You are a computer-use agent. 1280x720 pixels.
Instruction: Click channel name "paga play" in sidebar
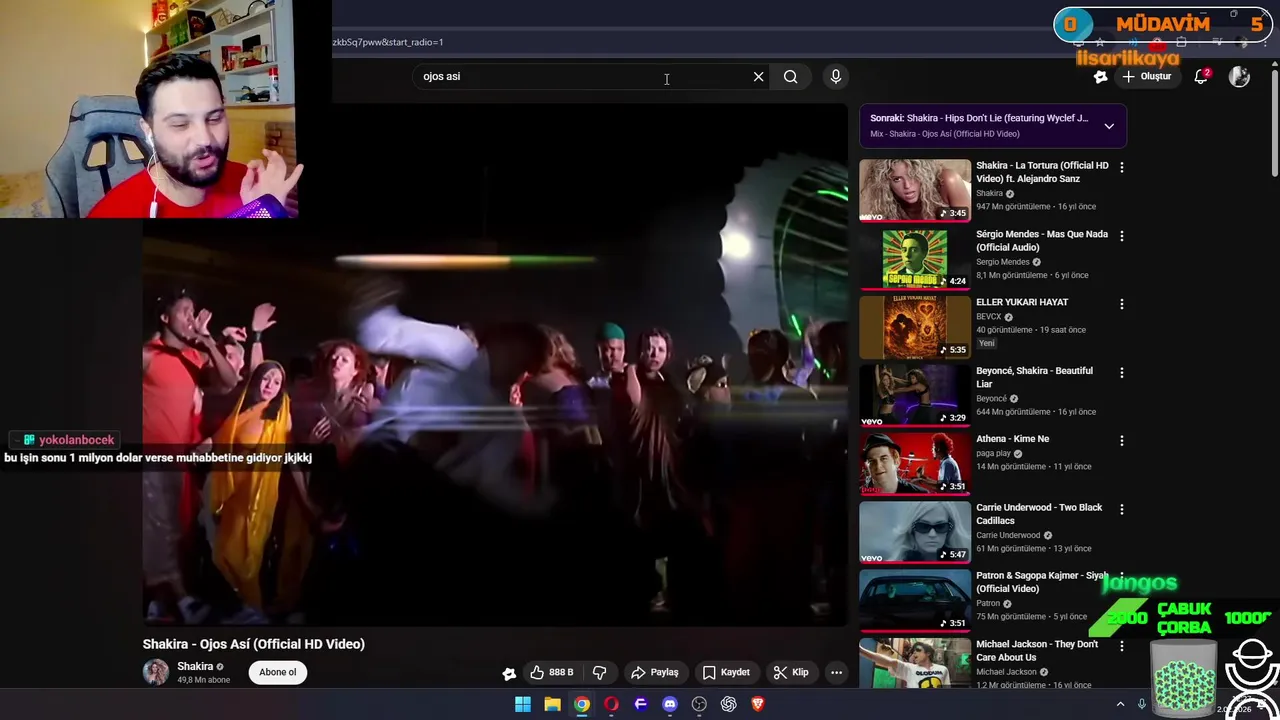point(993,453)
